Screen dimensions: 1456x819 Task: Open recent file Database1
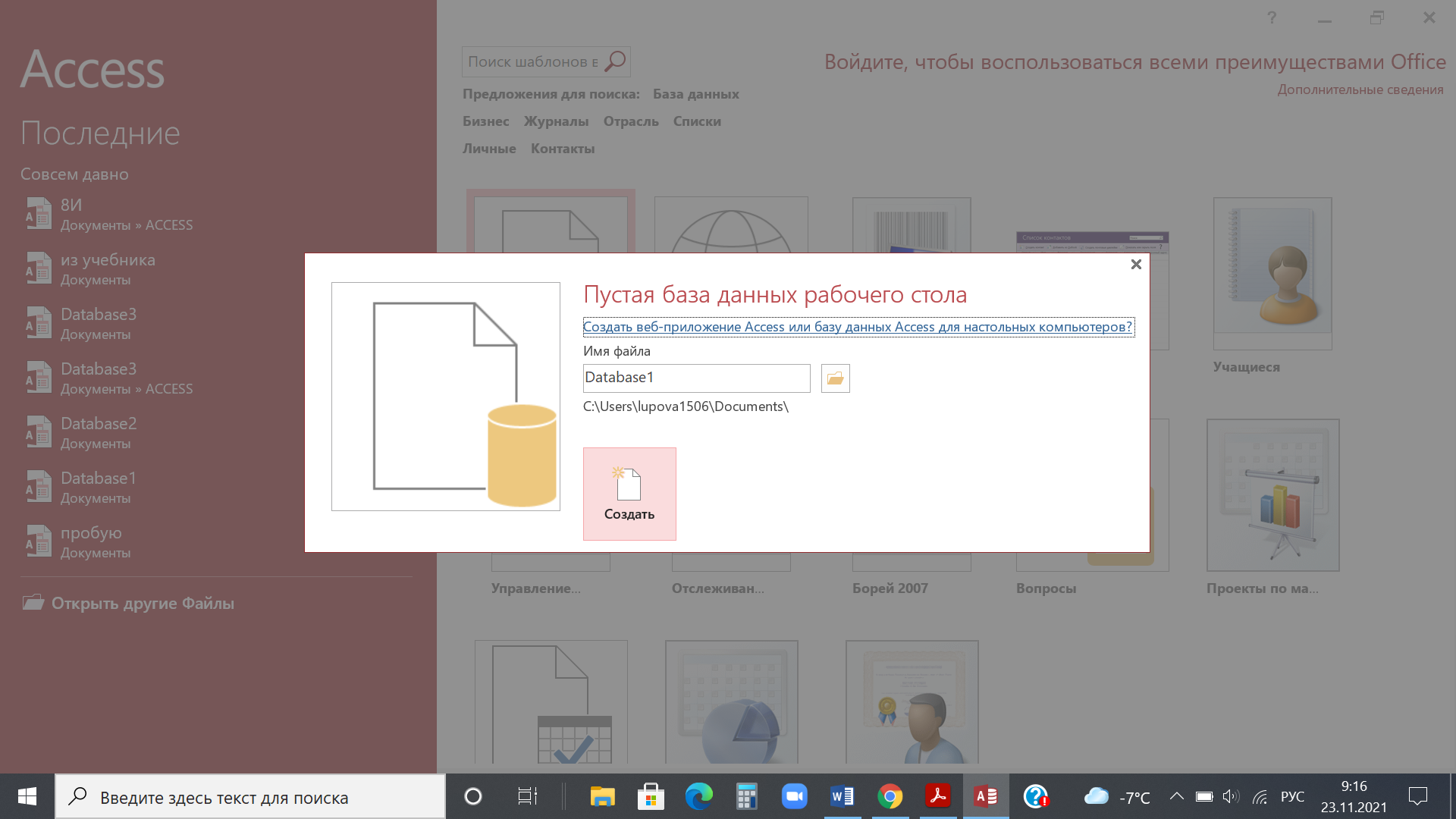click(x=216, y=487)
